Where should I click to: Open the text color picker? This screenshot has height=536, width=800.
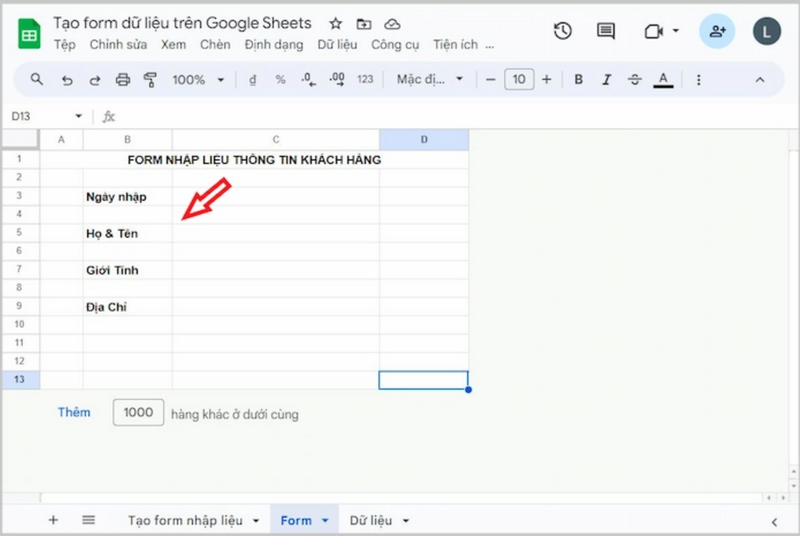click(x=662, y=80)
